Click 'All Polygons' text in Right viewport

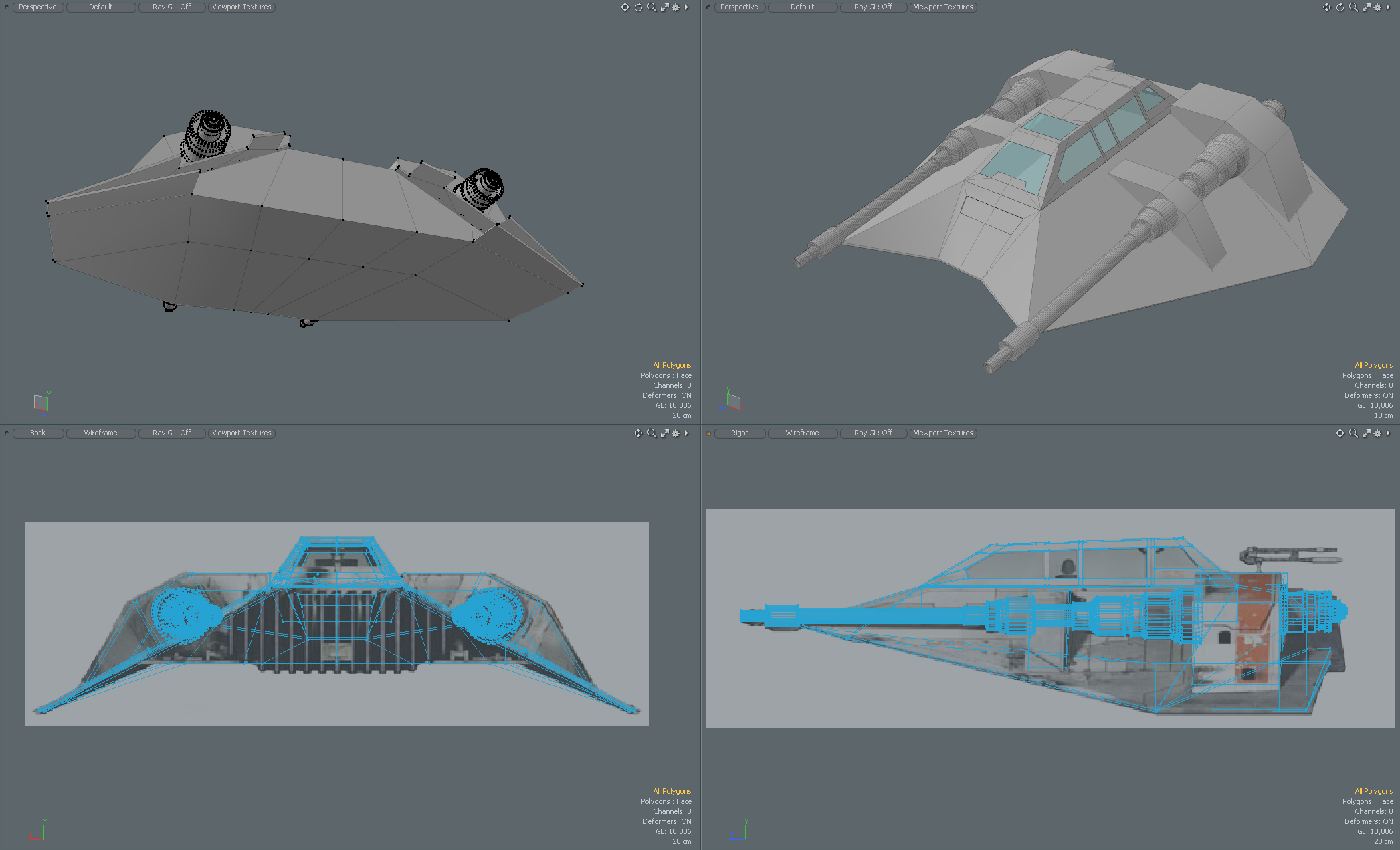tap(1373, 791)
